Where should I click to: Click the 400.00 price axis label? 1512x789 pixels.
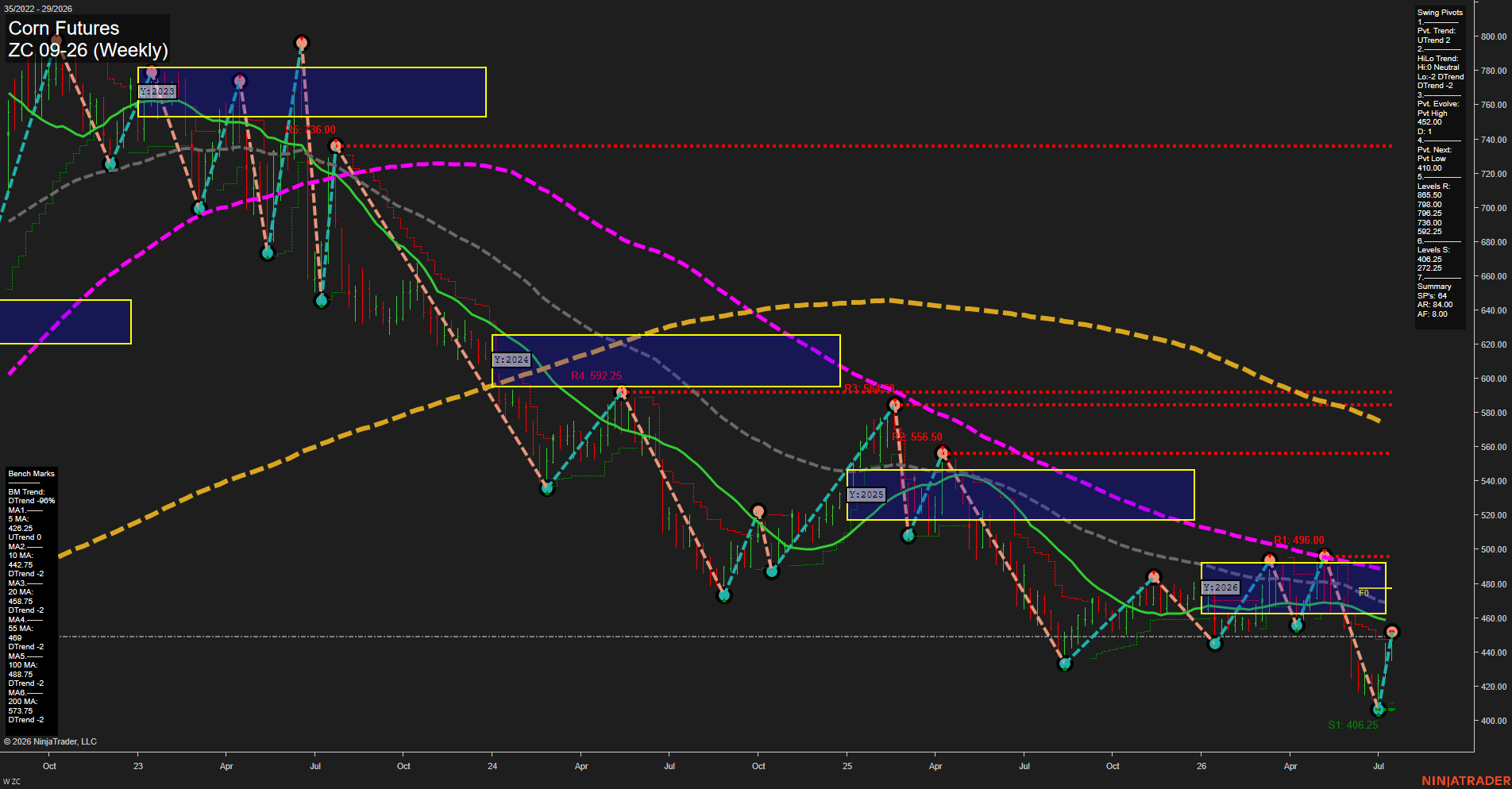[1494, 721]
